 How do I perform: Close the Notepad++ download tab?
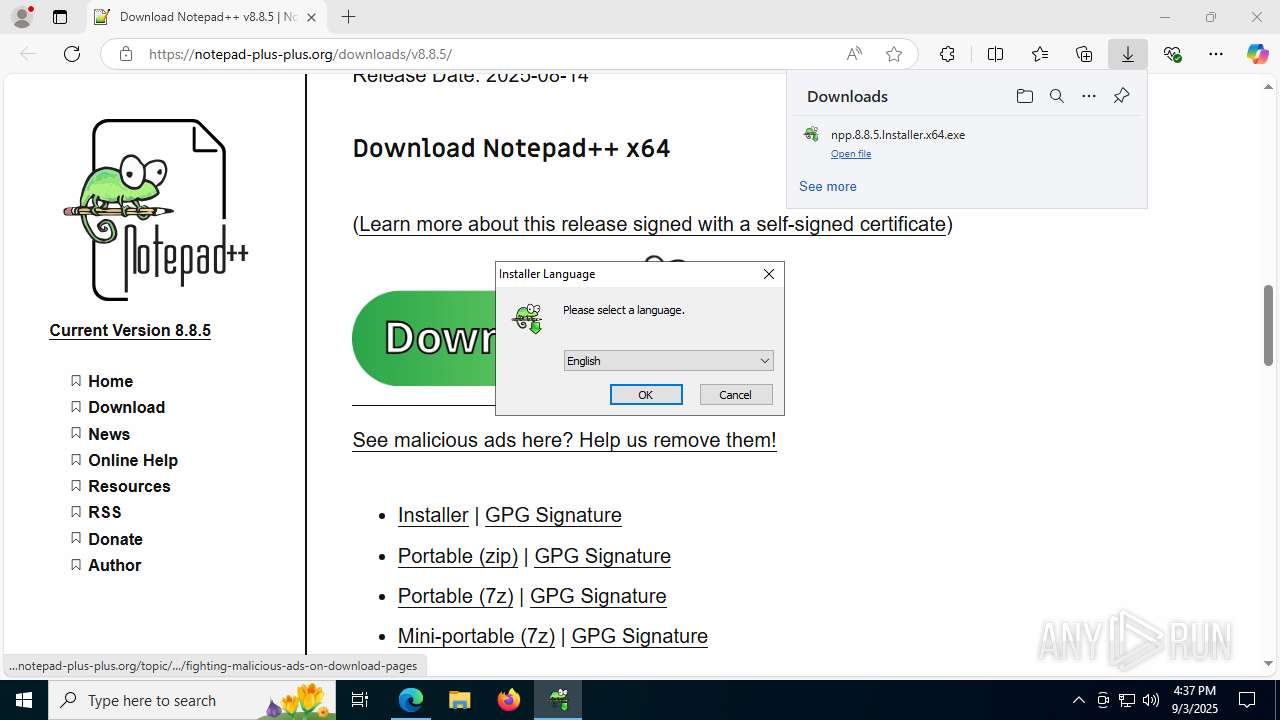tap(311, 17)
